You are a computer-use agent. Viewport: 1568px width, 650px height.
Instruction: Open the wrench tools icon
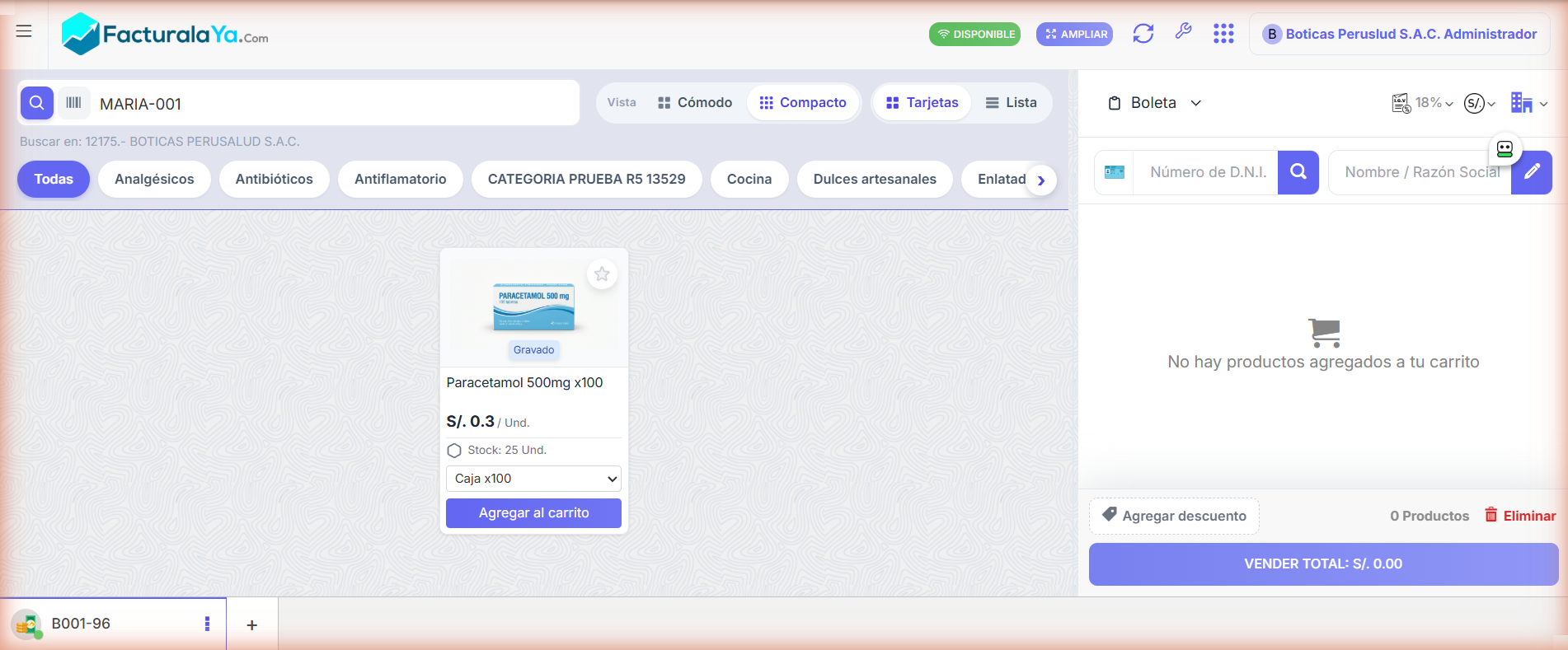click(1183, 32)
